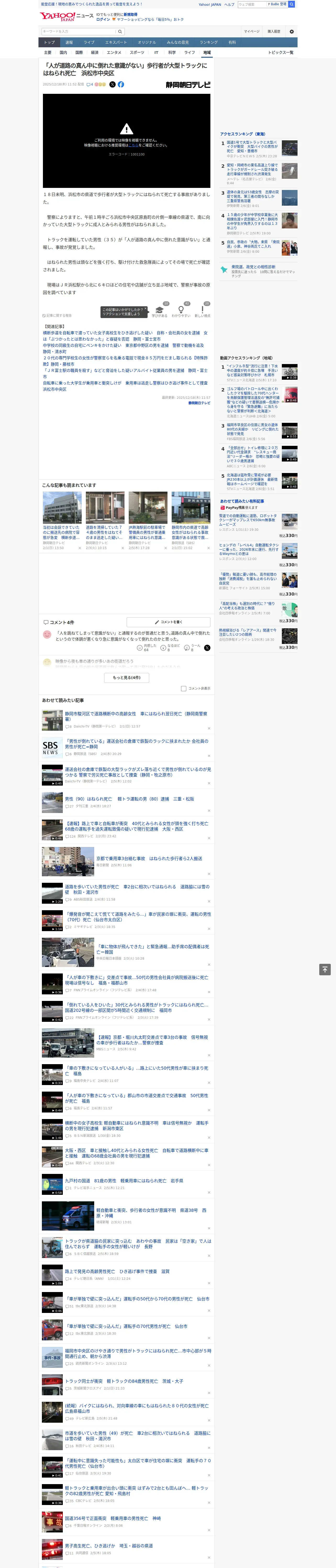Image resolution: width=336 pixels, height=1568 pixels.
Task: Open the 速報 tab
Action: pyautogui.click(x=69, y=43)
